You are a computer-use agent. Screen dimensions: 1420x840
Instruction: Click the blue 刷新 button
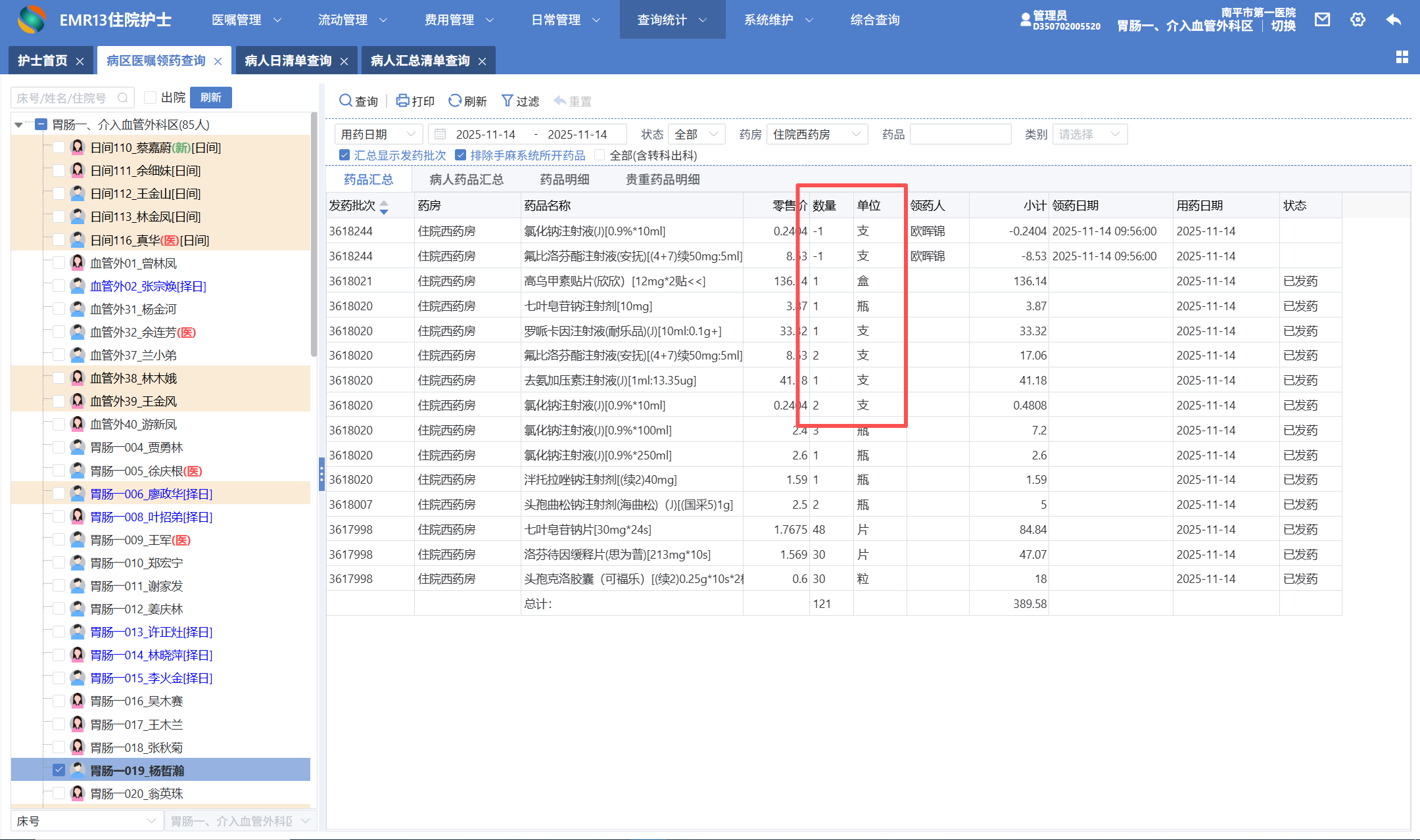[x=210, y=98]
